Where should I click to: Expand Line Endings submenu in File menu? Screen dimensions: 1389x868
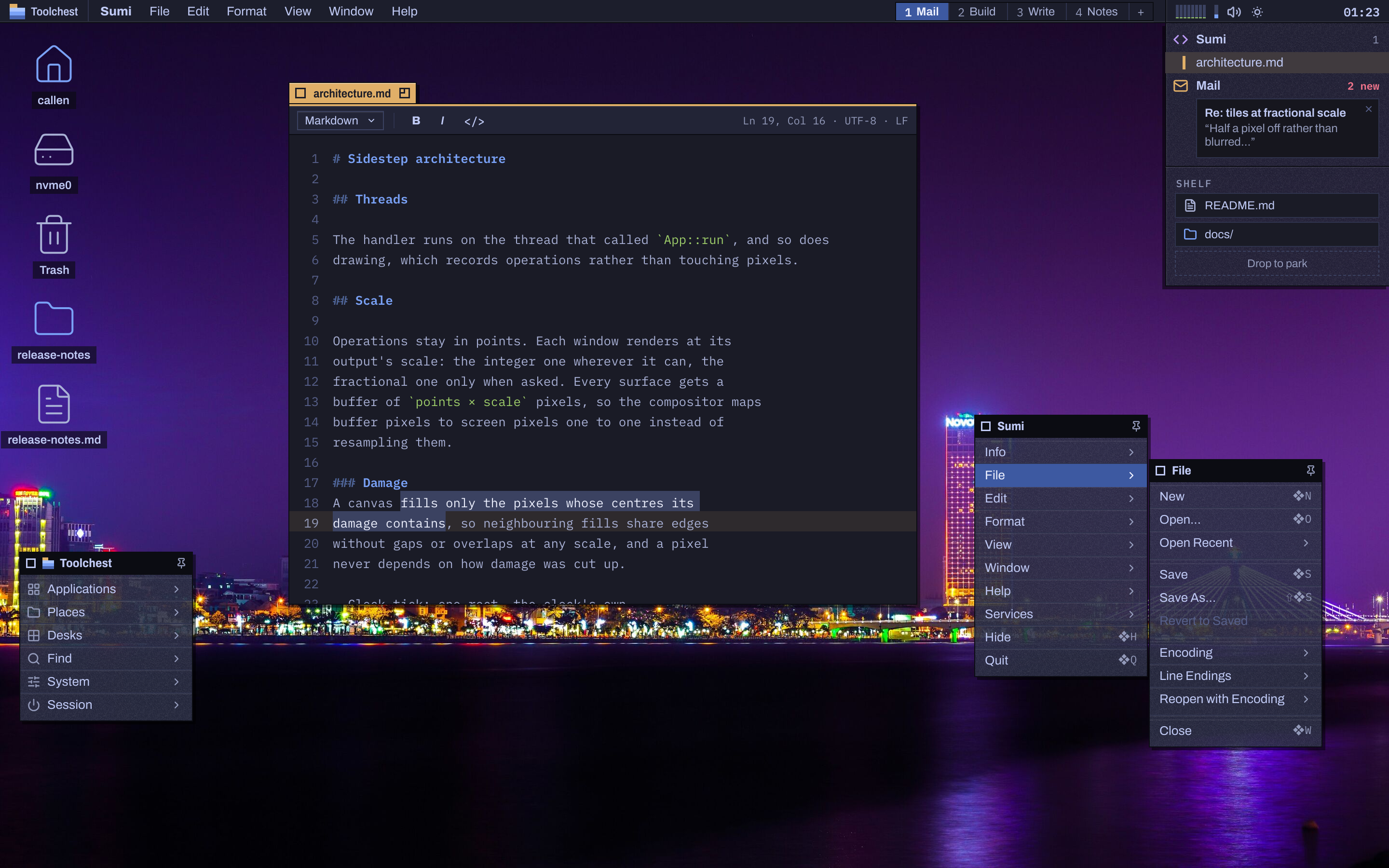(x=1235, y=676)
